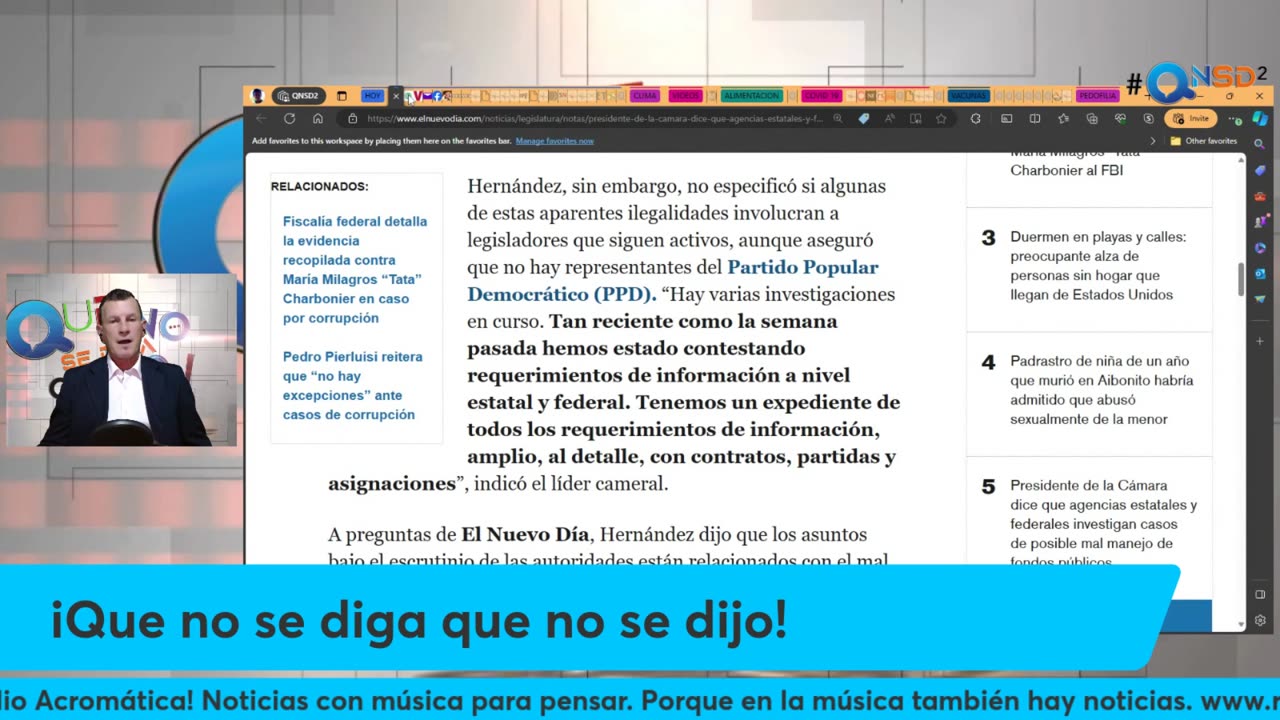The height and width of the screenshot is (720, 1280).
Task: Select the CLIMA tab group
Action: coord(645,96)
